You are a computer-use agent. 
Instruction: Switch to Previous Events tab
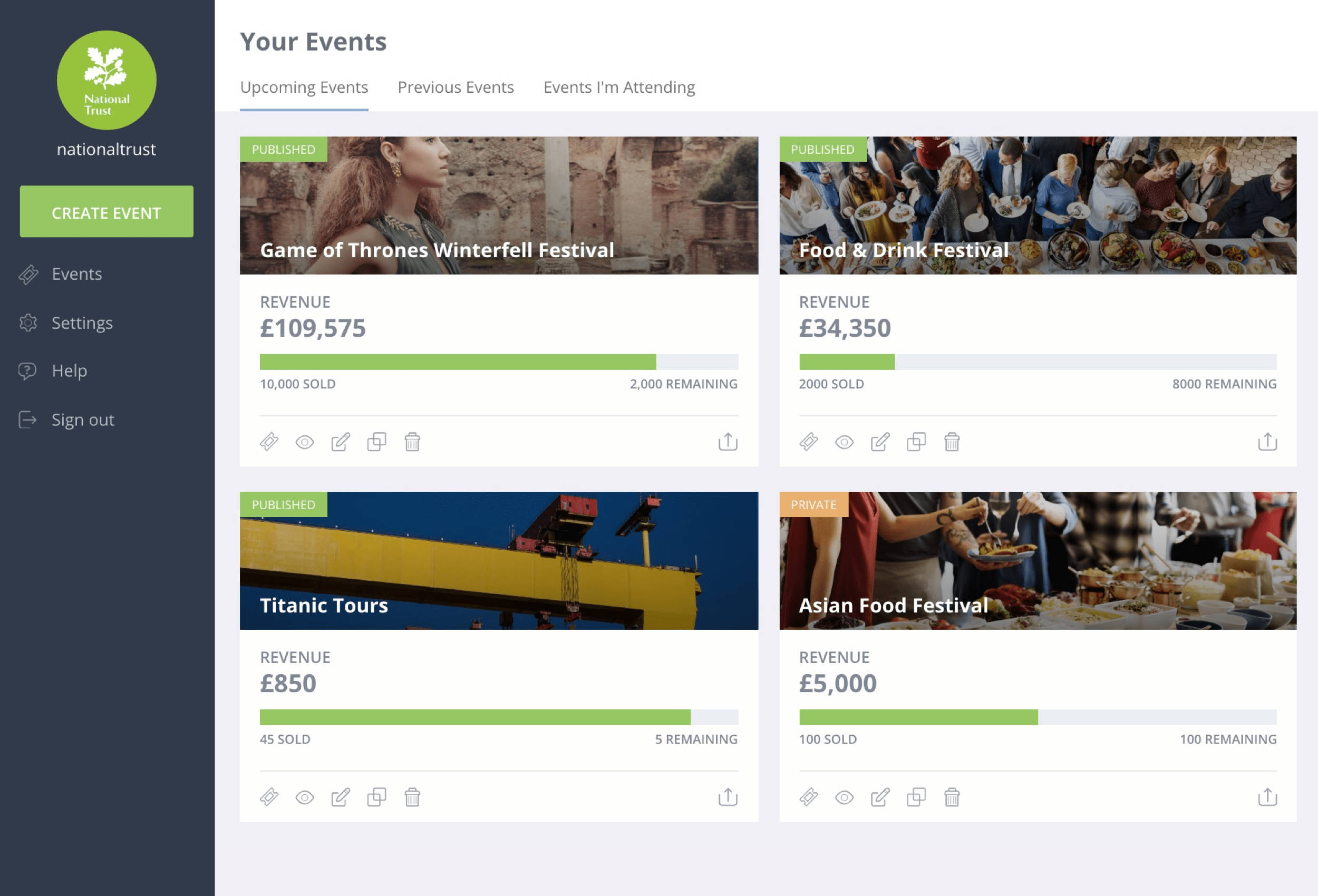click(456, 87)
